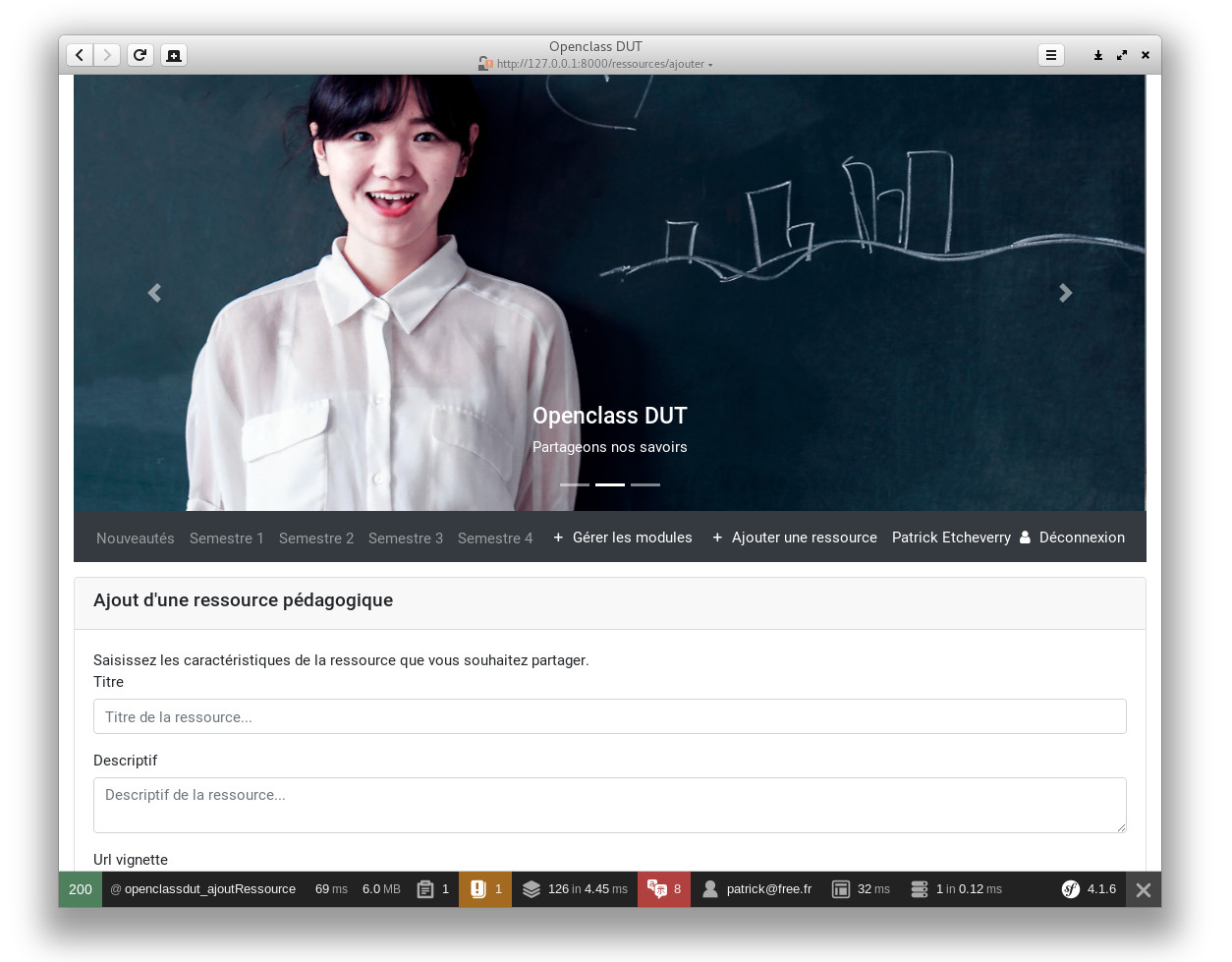Click the Ajouter une ressource link
The width and height of the screenshot is (1232, 962).
tap(795, 538)
